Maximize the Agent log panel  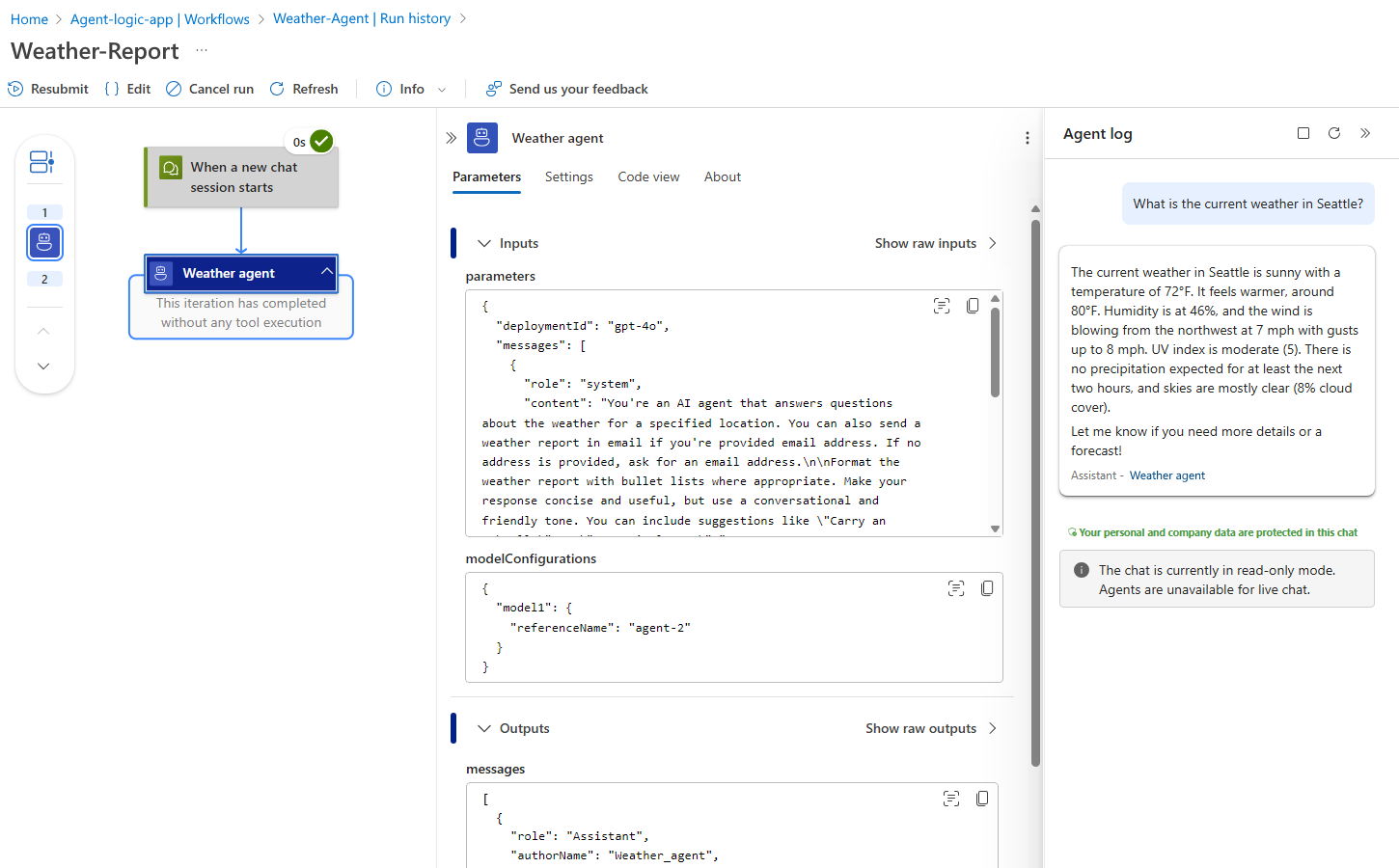tap(1303, 133)
